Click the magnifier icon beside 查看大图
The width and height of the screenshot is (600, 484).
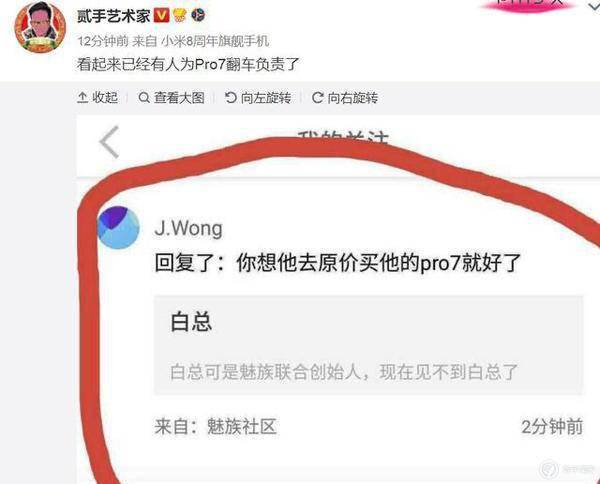144,98
